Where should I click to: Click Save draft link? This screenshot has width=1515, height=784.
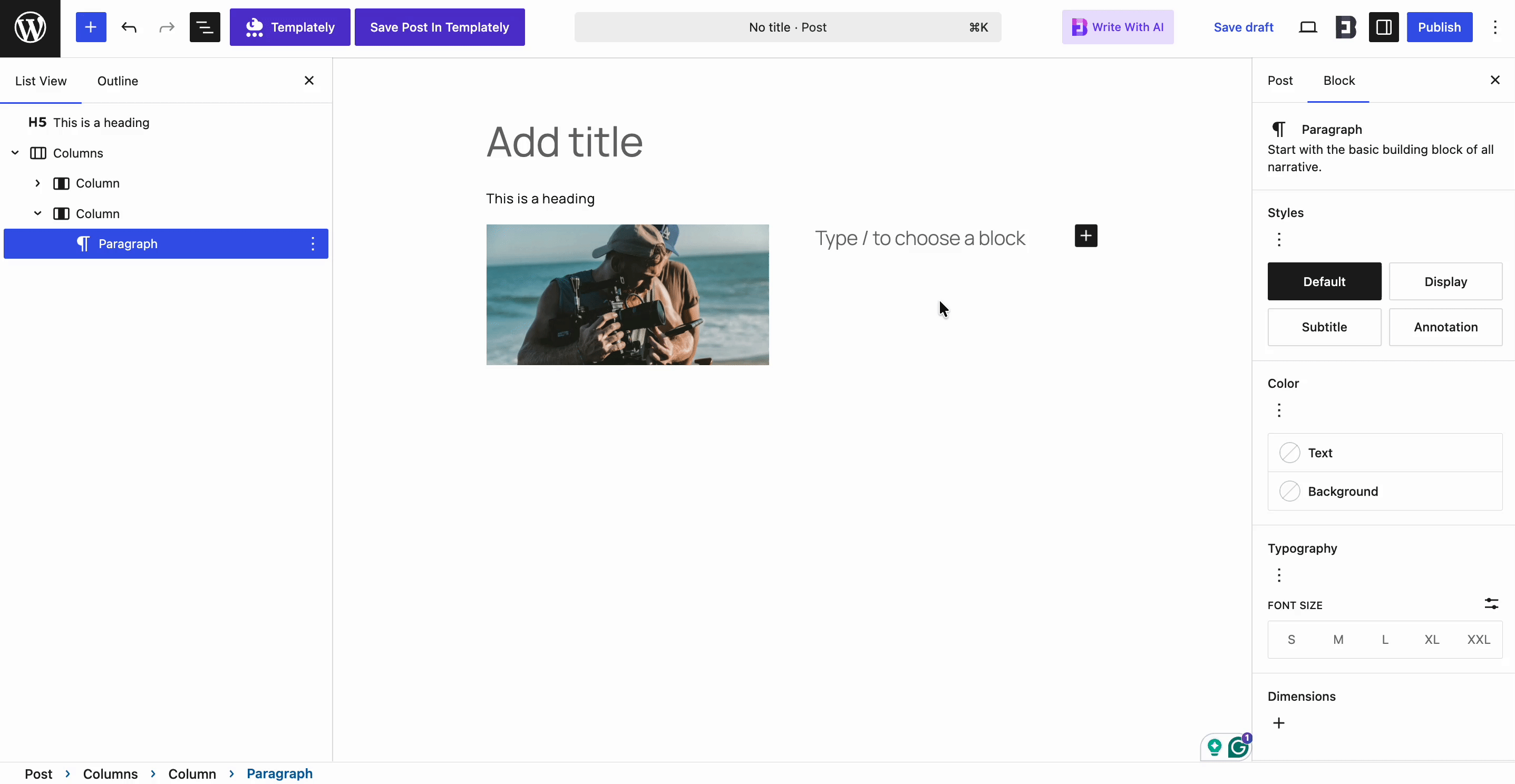1244,27
